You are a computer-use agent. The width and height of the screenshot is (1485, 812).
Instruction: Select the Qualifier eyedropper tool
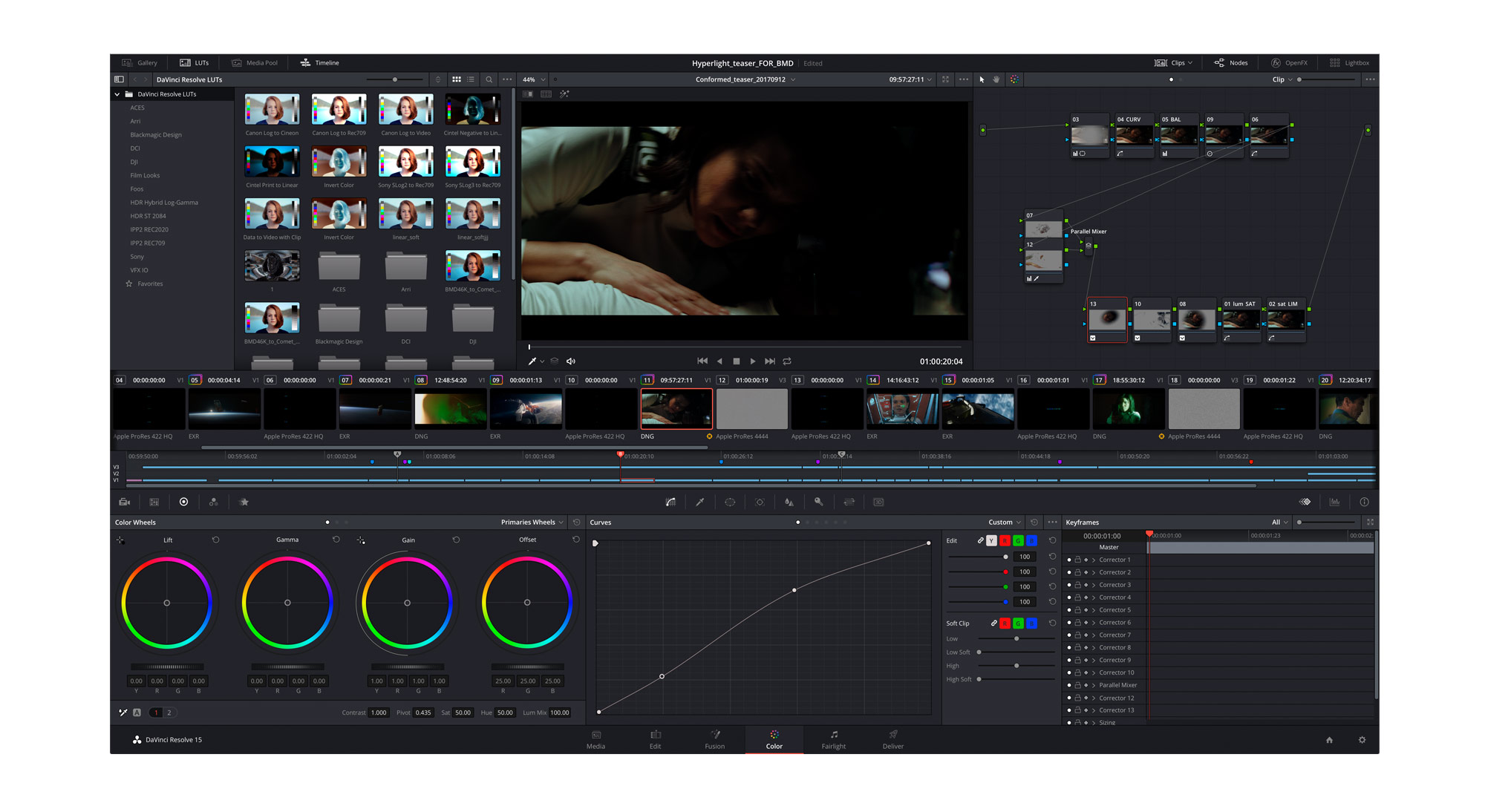click(x=700, y=502)
